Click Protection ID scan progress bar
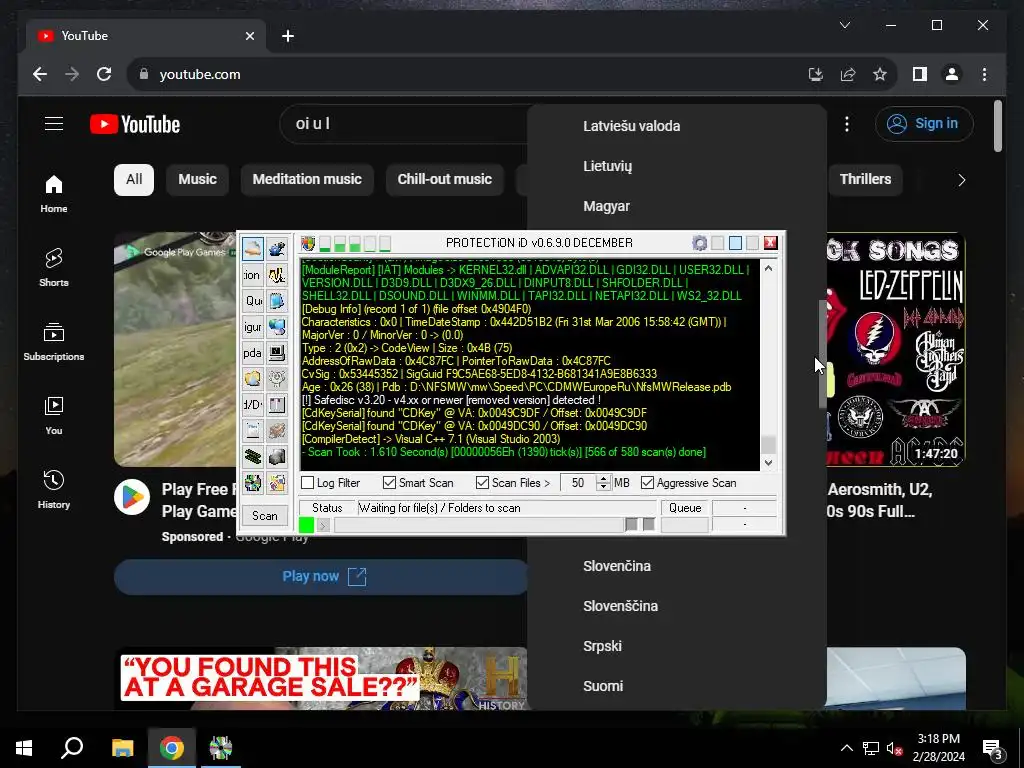 [x=479, y=524]
